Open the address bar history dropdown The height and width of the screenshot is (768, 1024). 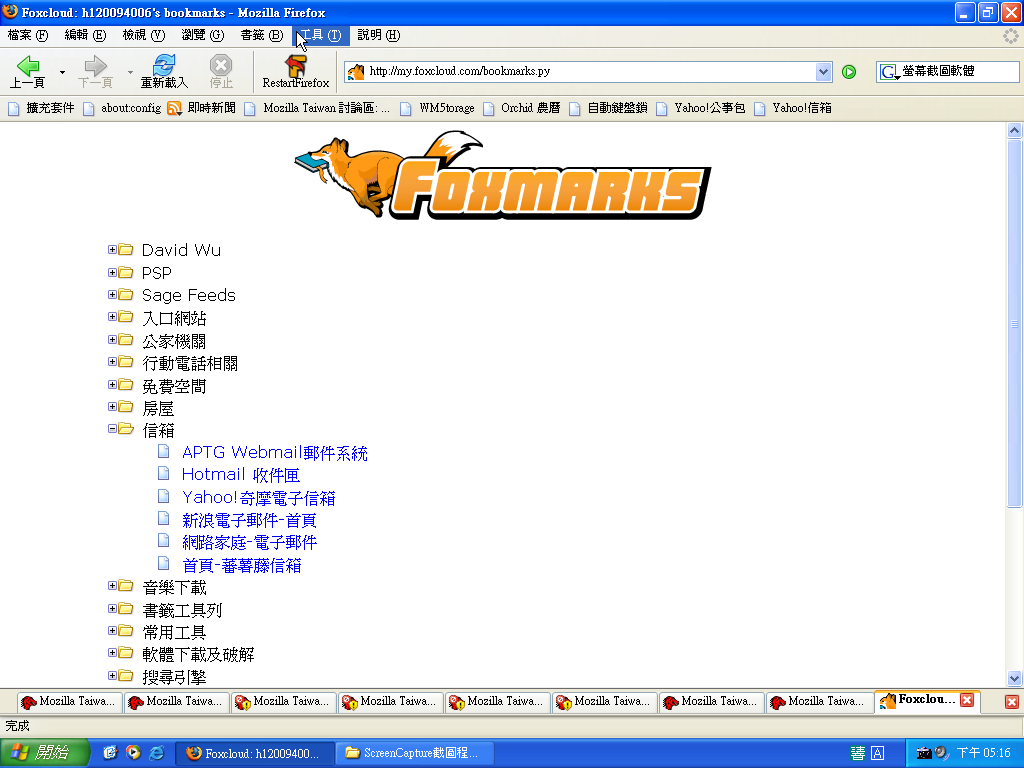coord(824,72)
